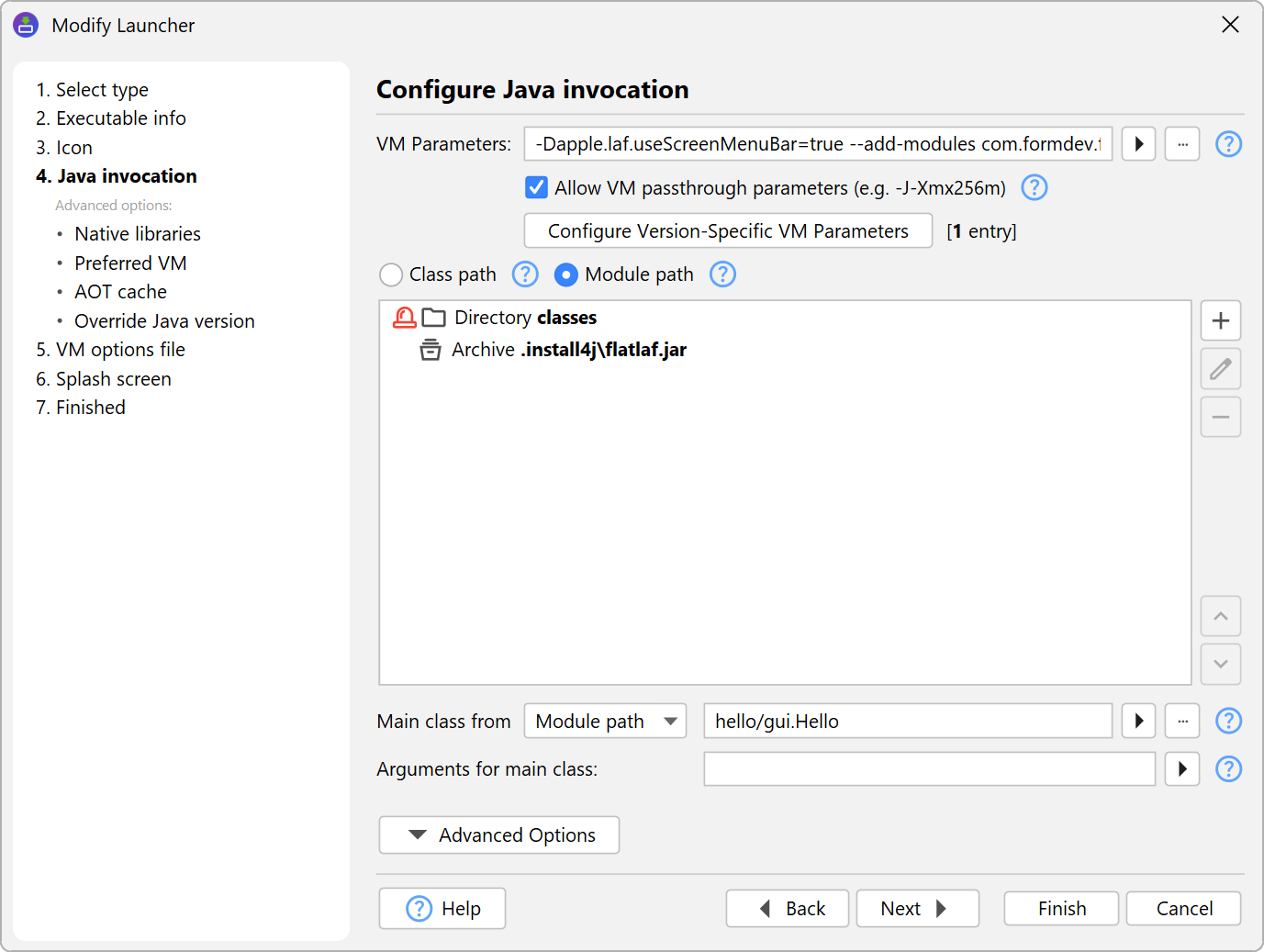Go to step 7 Finished

81,408
